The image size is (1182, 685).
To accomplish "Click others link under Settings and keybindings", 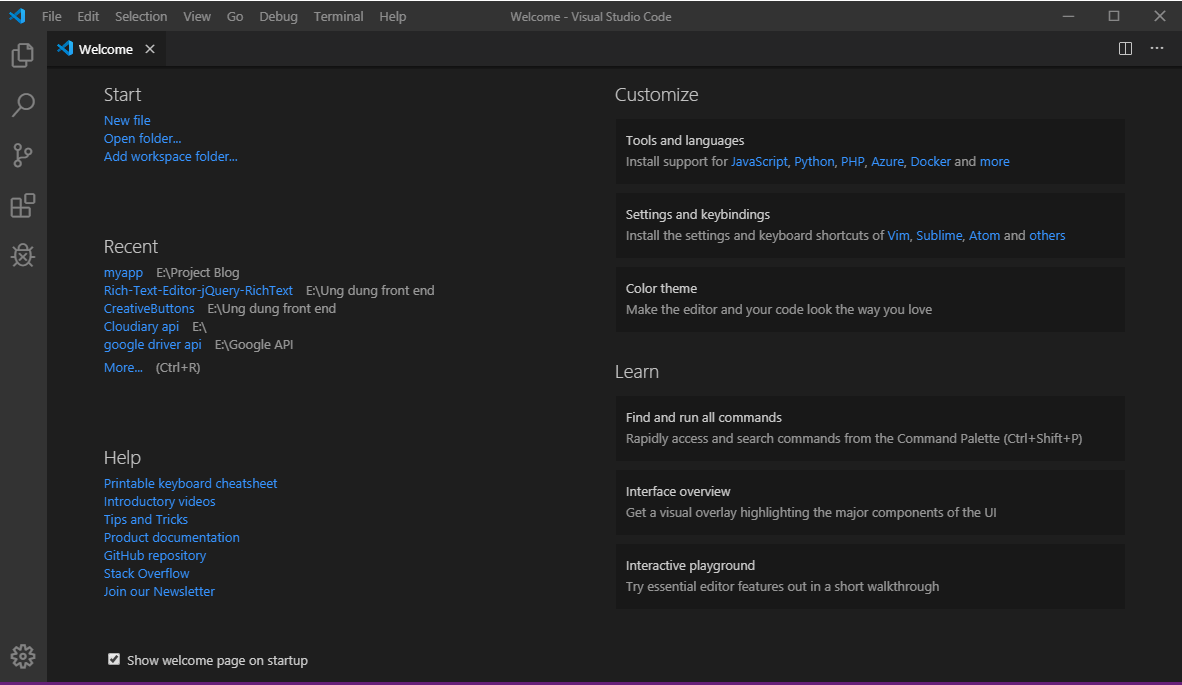I will [x=1047, y=236].
